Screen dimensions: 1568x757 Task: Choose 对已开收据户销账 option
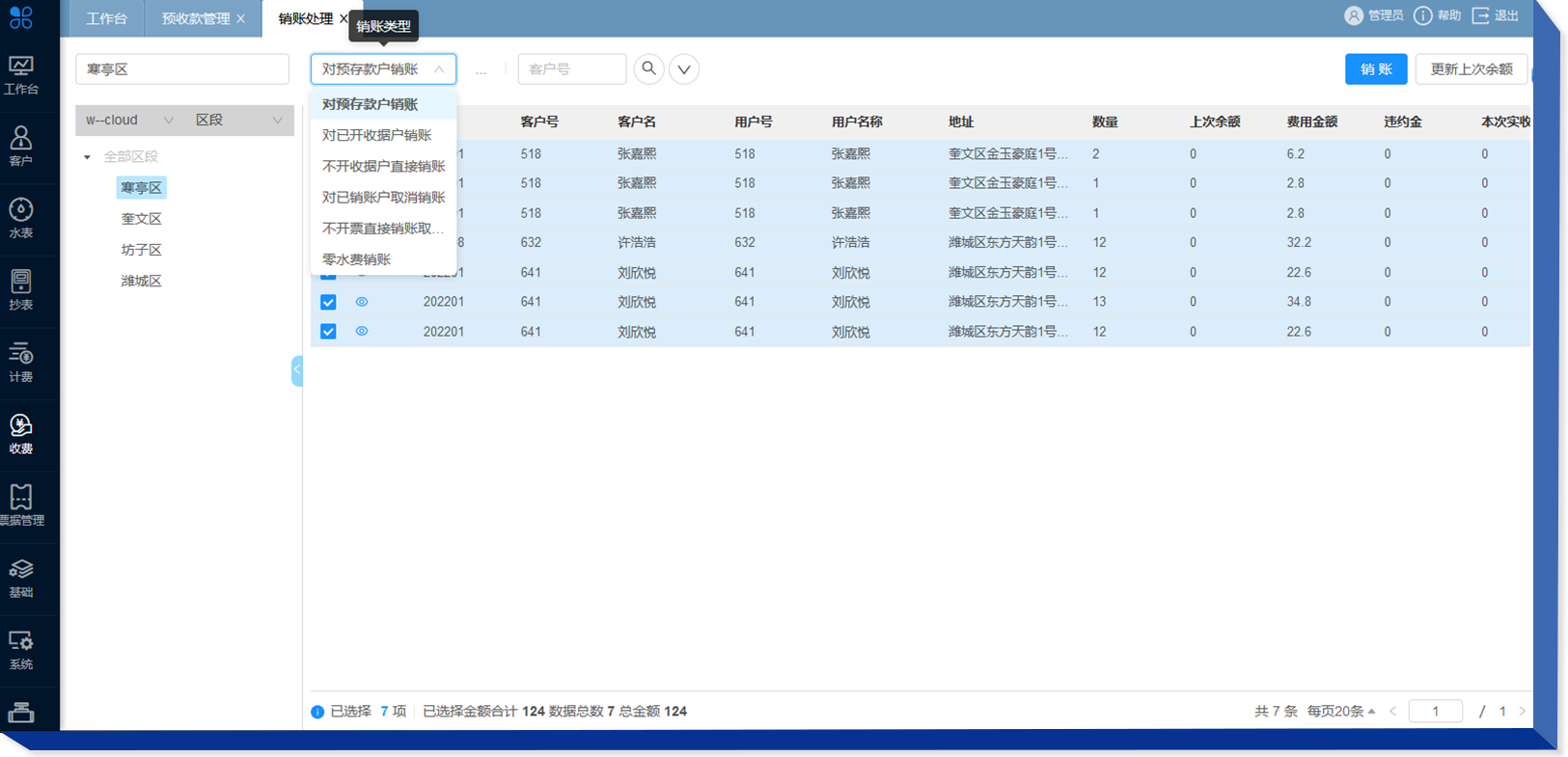(x=383, y=135)
